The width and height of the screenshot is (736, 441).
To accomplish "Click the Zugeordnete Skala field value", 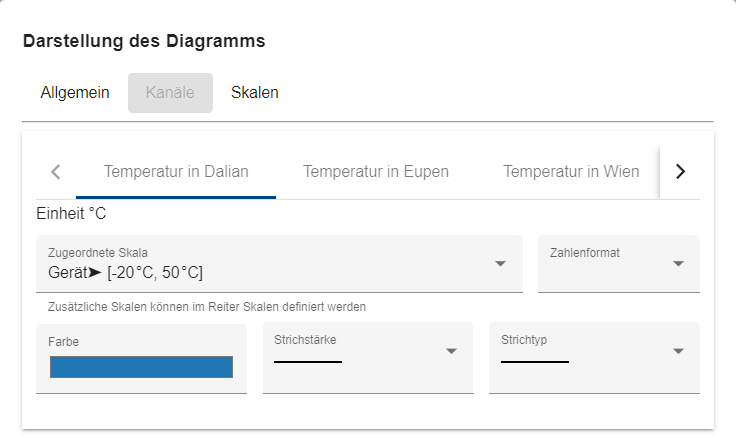I will 125,272.
